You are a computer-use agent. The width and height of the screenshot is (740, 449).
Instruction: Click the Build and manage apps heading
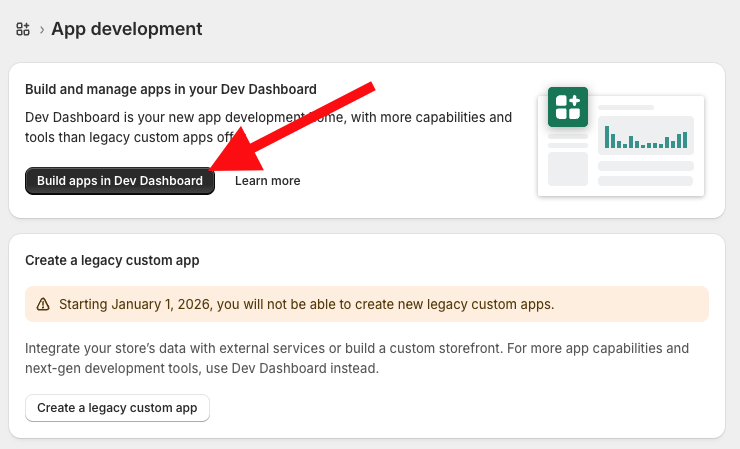click(171, 90)
